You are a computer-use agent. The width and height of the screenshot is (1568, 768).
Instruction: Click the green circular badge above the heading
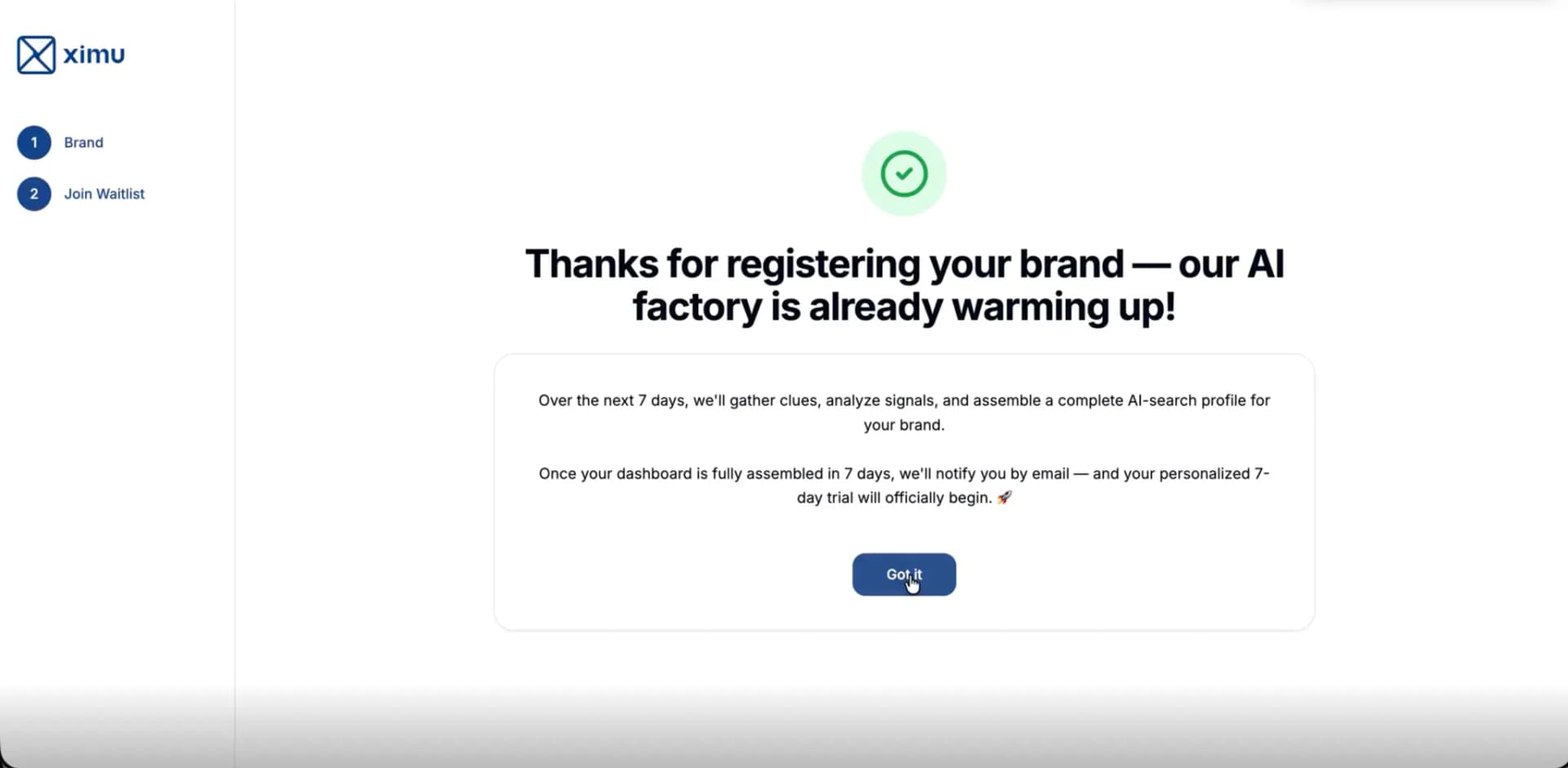(x=903, y=173)
